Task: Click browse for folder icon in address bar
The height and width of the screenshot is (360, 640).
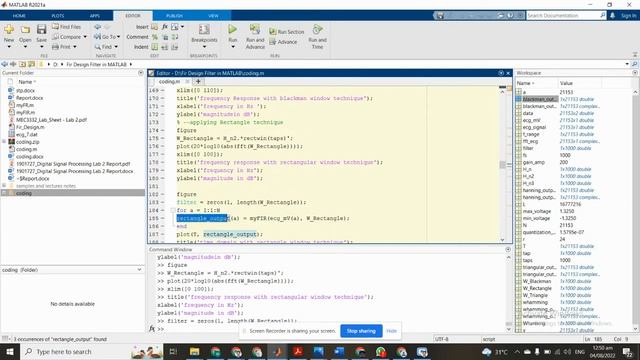Action: click(31, 64)
